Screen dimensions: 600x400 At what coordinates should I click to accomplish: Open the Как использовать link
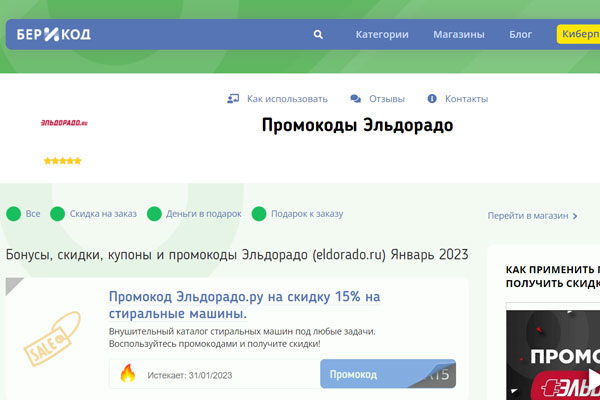click(x=287, y=99)
